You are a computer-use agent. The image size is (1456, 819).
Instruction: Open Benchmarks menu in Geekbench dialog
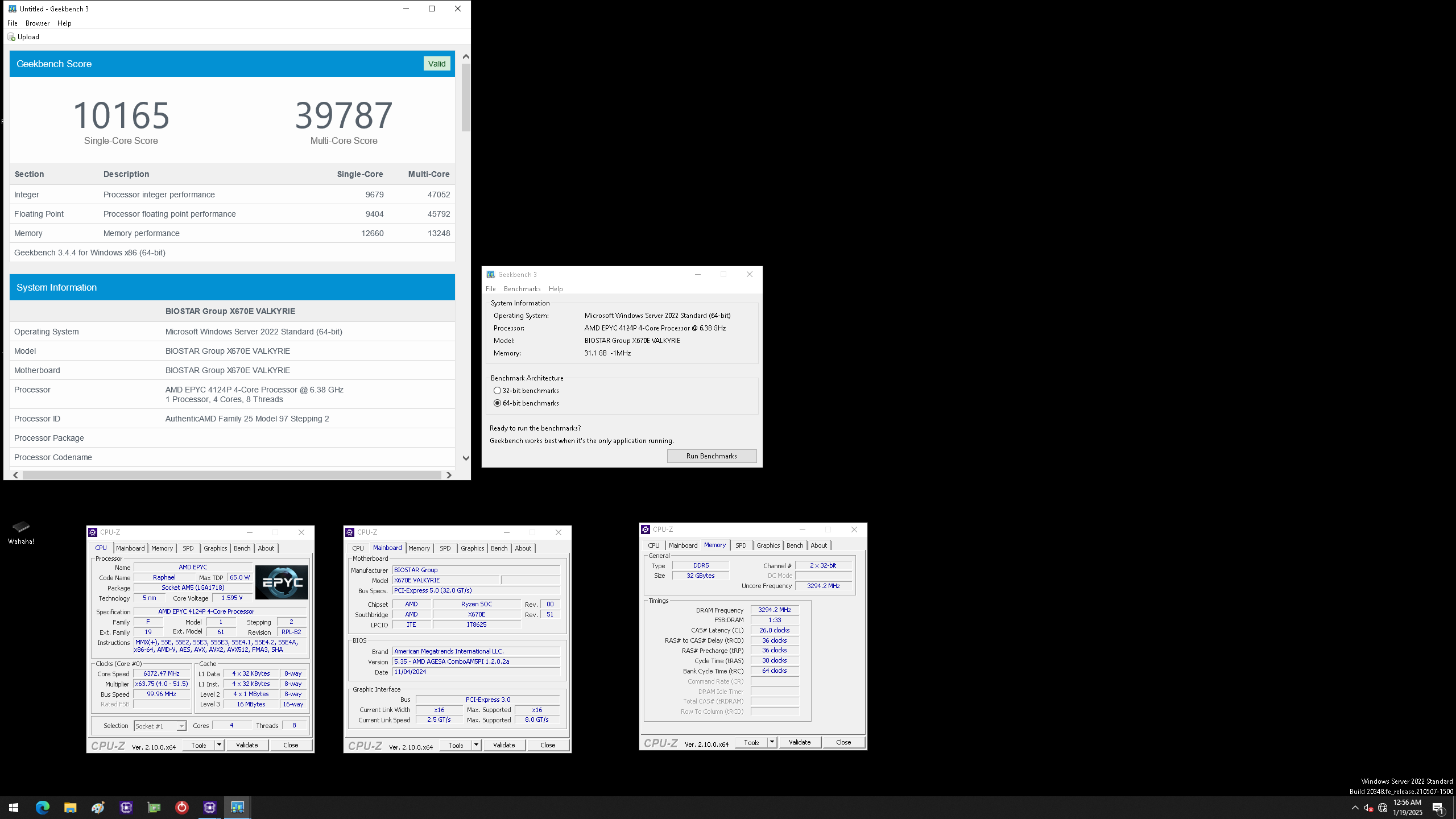point(522,289)
